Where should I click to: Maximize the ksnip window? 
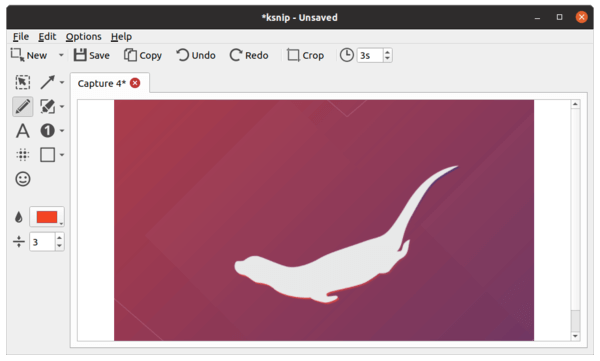coord(559,17)
